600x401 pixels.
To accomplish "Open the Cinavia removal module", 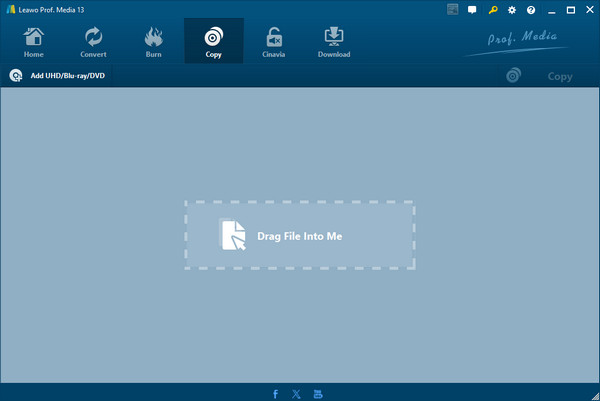I will click(x=273, y=42).
